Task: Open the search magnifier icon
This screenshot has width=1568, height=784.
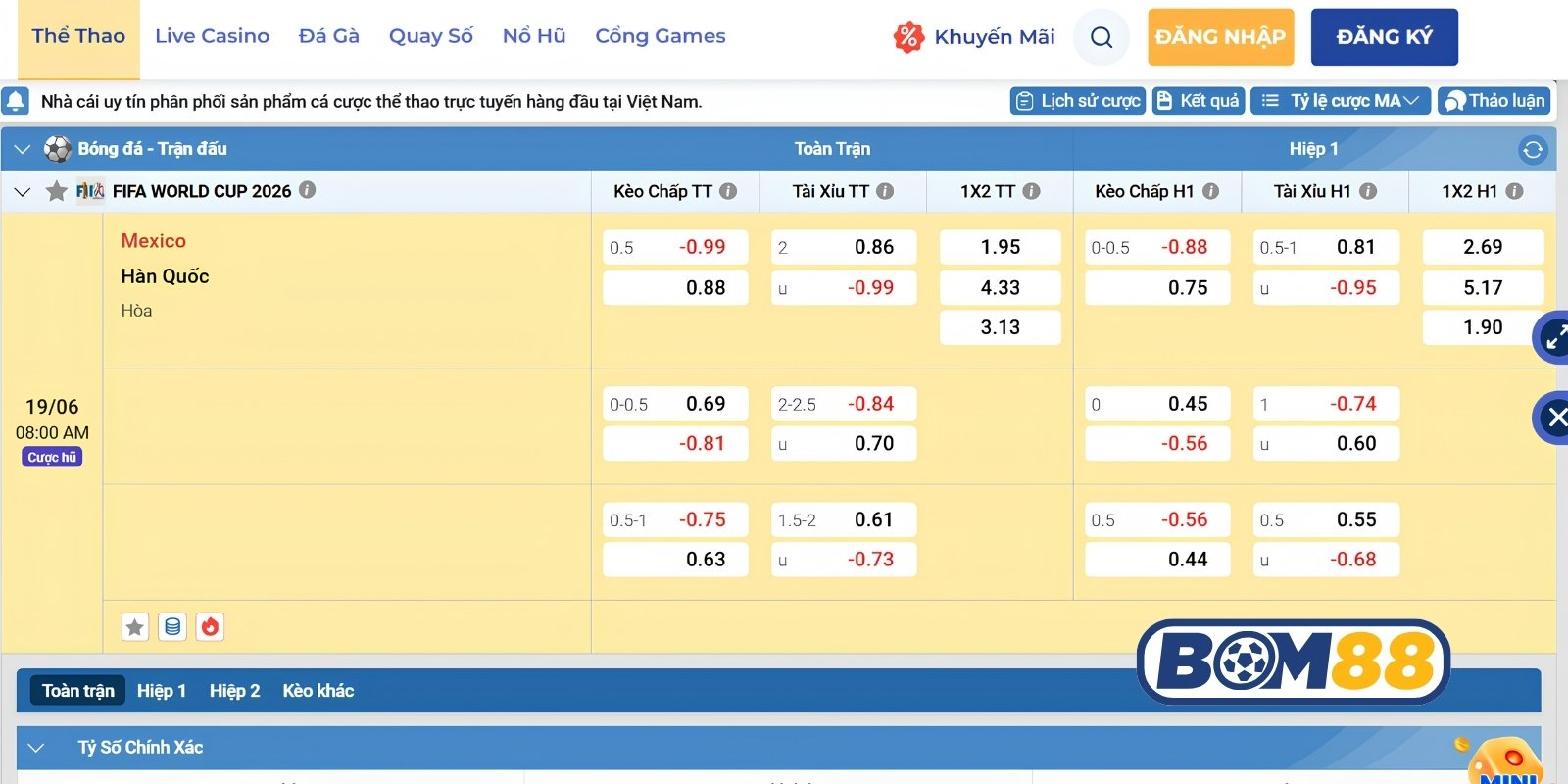Action: tap(1102, 37)
